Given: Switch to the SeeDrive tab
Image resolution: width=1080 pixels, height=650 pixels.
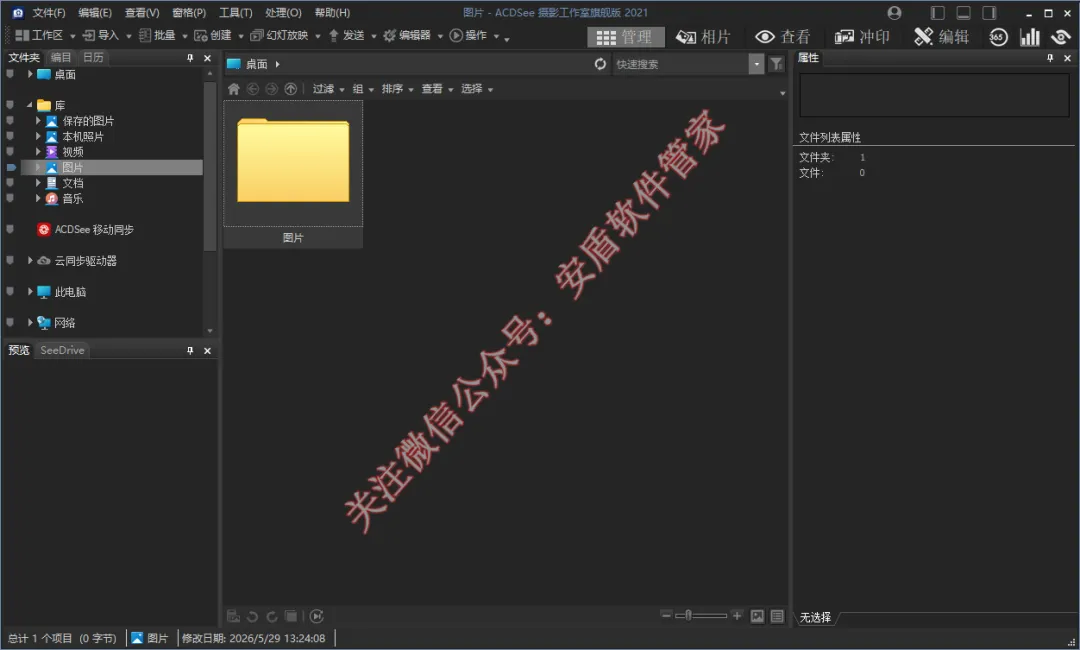Looking at the screenshot, I should (62, 350).
